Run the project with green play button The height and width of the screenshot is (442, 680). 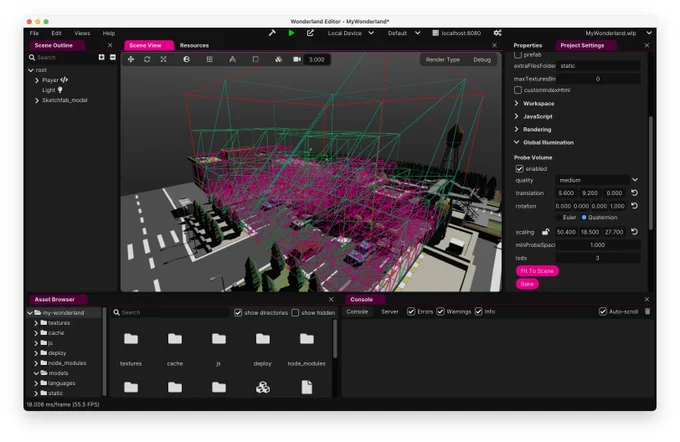[291, 33]
